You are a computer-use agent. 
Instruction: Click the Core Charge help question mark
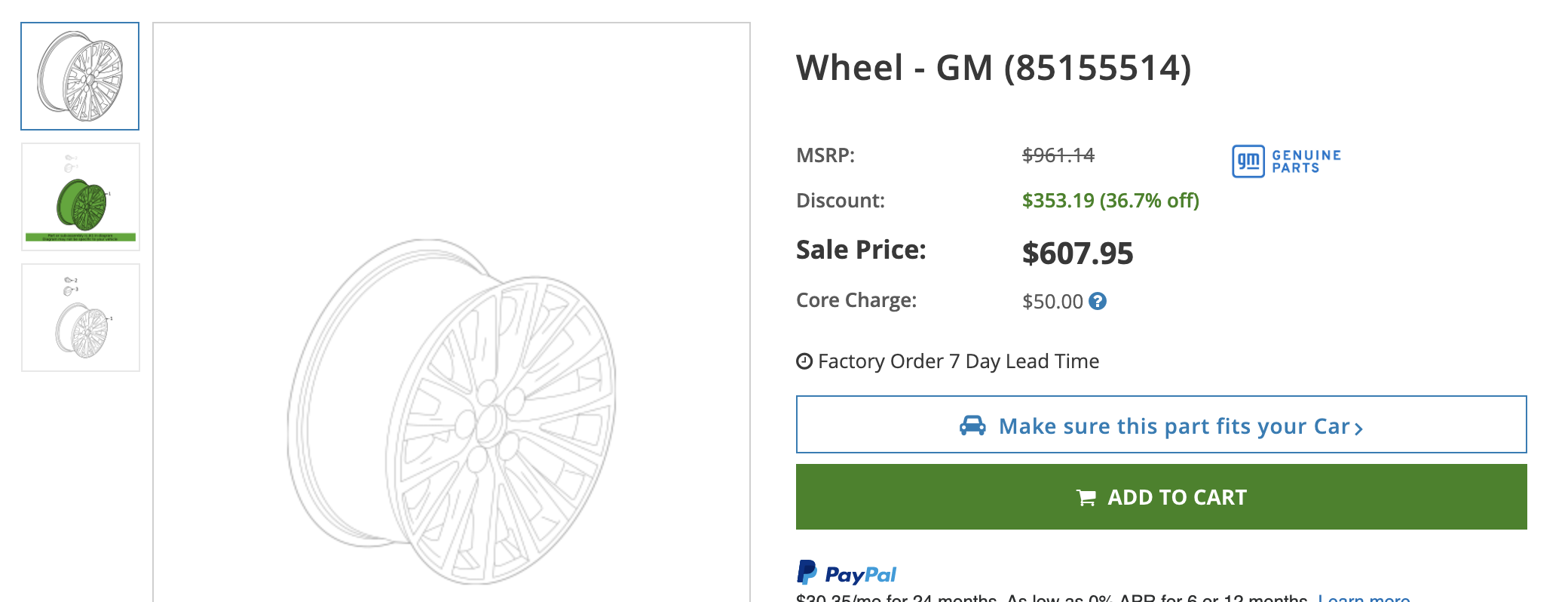[1098, 301]
